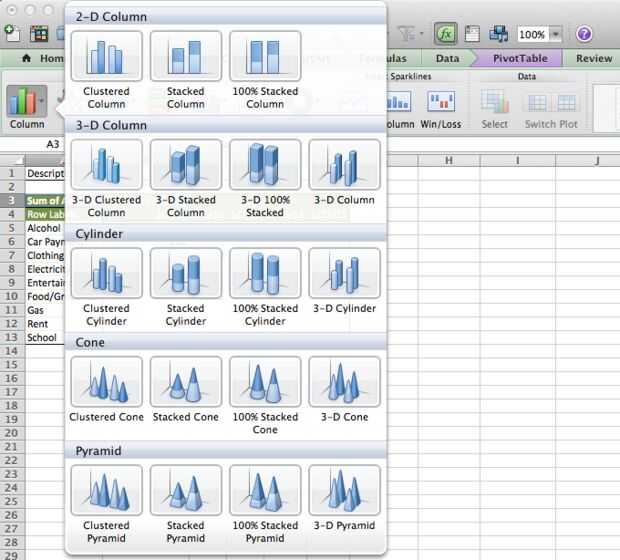Pick the 100% Stacked Column chart
The height and width of the screenshot is (560, 620).
pyautogui.click(x=265, y=56)
